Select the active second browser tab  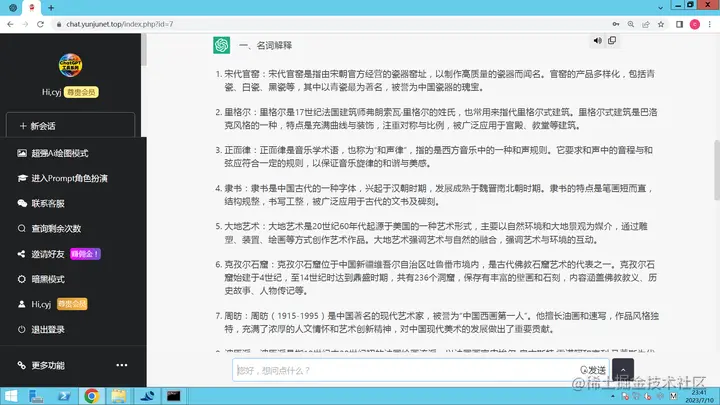click(32, 8)
